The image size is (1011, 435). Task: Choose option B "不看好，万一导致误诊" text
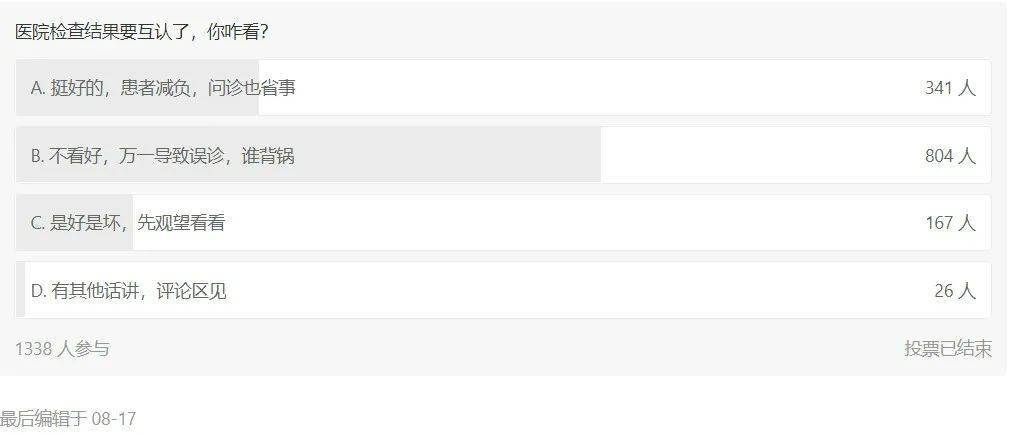162,156
